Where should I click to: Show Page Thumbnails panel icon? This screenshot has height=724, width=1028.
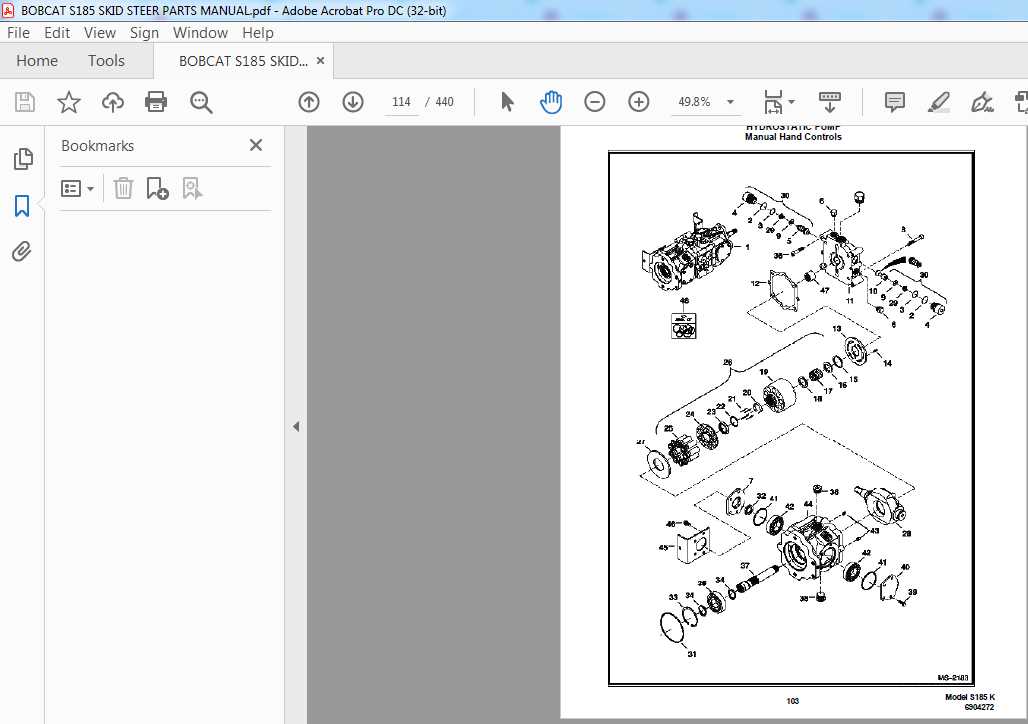tap(23, 159)
